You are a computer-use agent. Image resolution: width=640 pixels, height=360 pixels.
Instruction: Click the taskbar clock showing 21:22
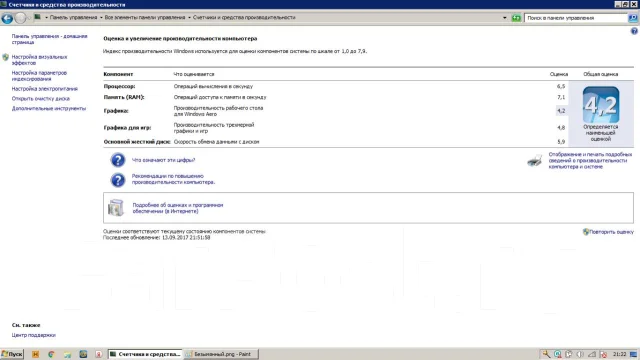tap(619, 354)
